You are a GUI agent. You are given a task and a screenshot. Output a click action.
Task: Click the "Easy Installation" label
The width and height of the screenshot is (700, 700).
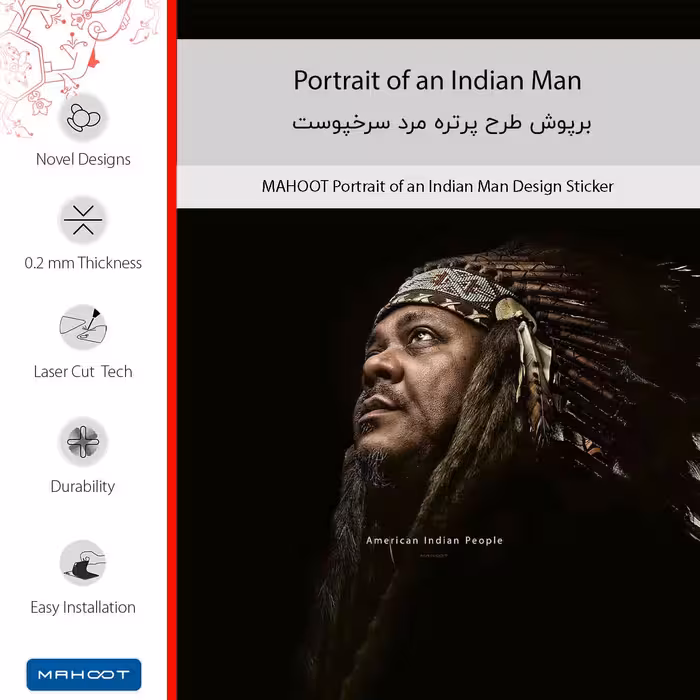pyautogui.click(x=83, y=608)
